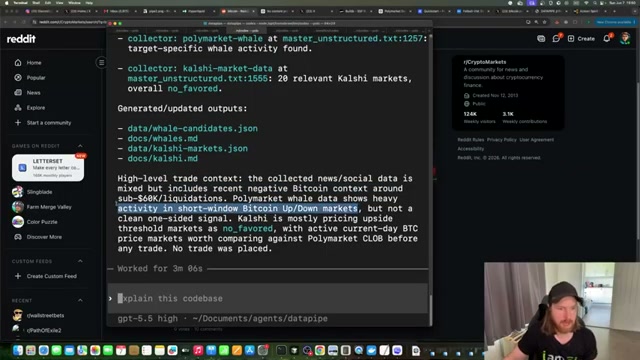Open Music app from the Dock

198,350
